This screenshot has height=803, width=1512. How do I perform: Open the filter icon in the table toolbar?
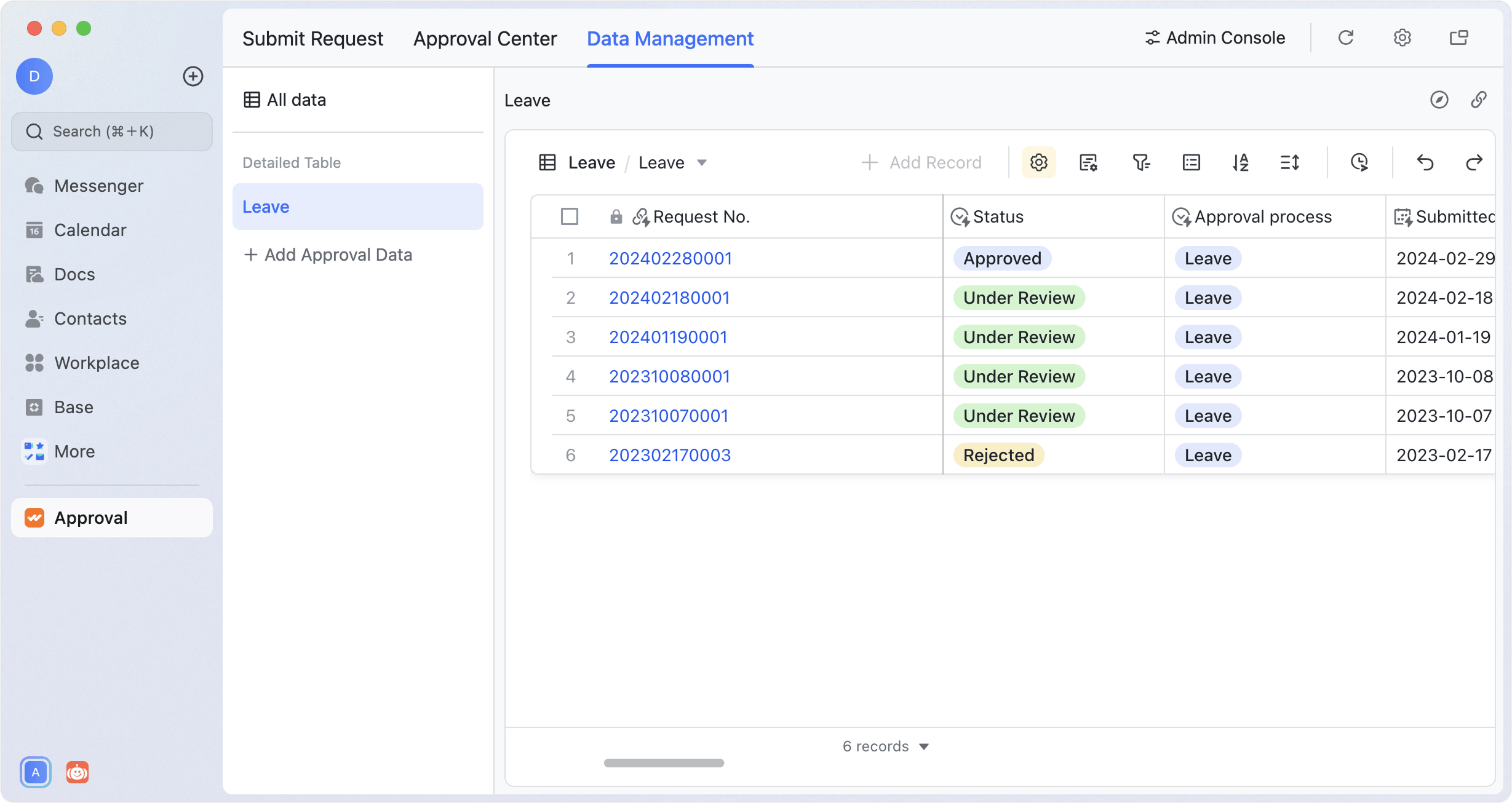[x=1141, y=162]
